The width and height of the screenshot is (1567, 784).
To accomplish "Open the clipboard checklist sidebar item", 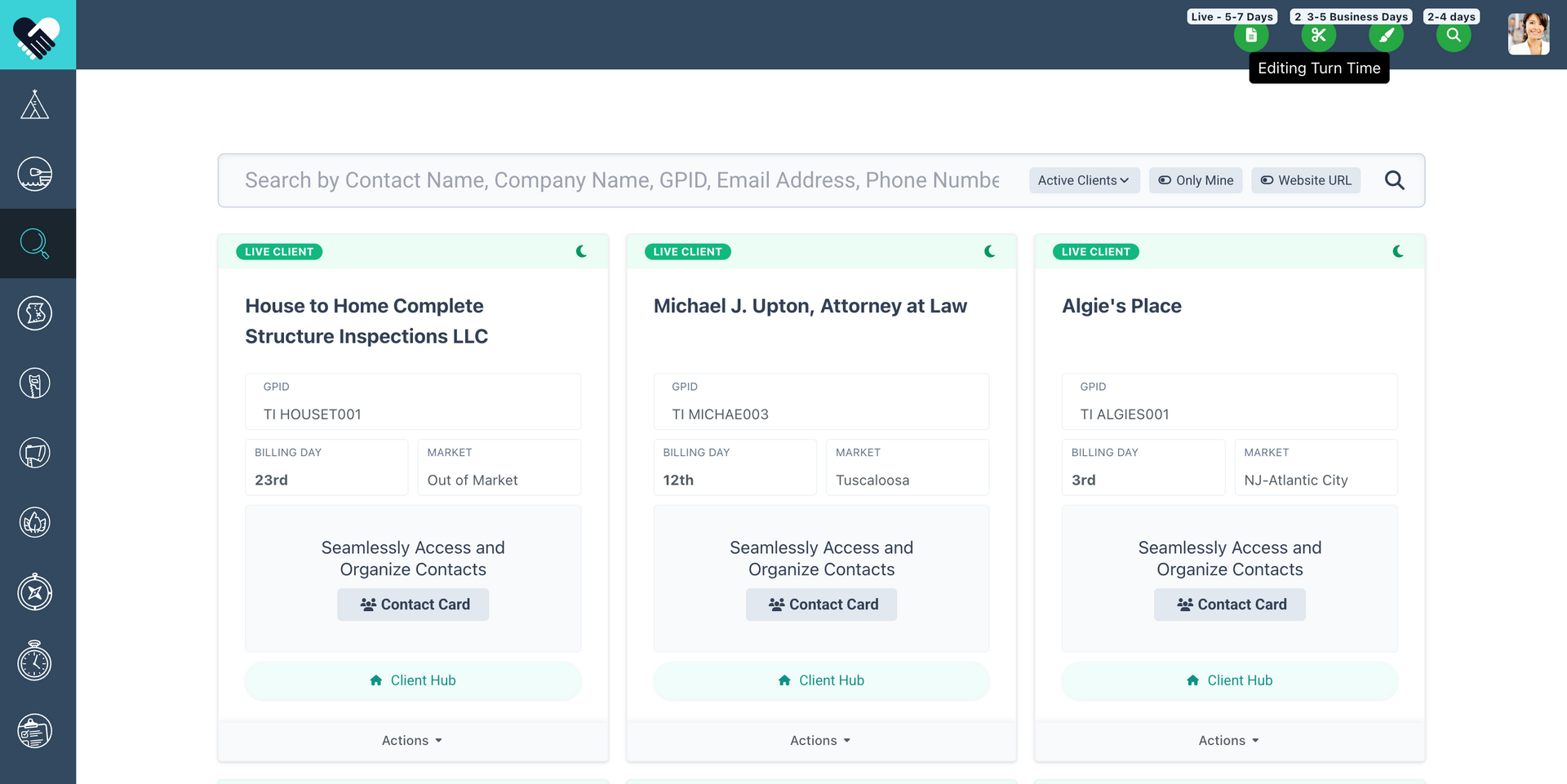I will pos(34,732).
